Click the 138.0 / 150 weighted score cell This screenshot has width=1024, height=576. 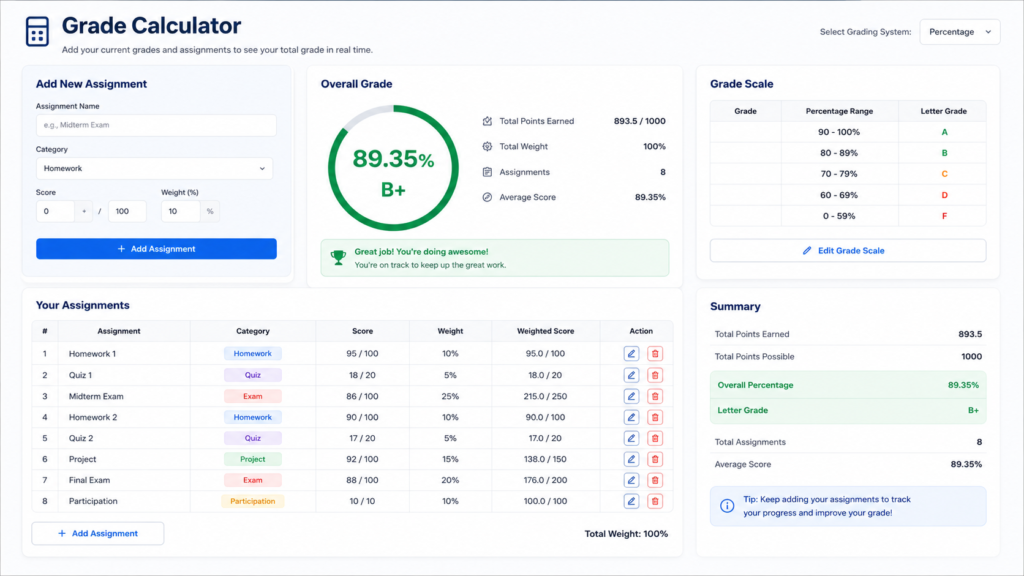(545, 459)
